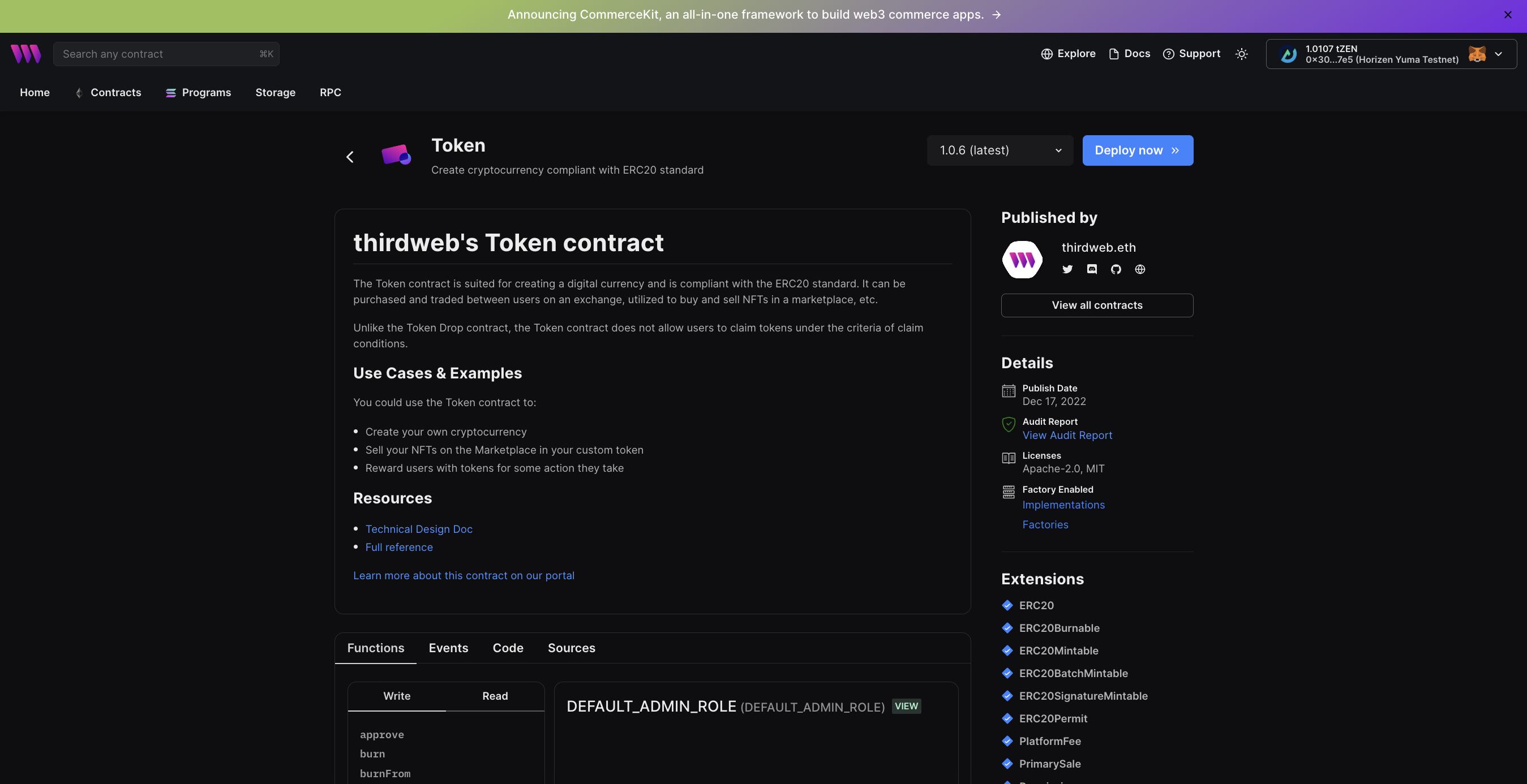Image resolution: width=1527 pixels, height=784 pixels.
Task: Click the Apache-2.0, MIT license text
Action: click(1063, 469)
